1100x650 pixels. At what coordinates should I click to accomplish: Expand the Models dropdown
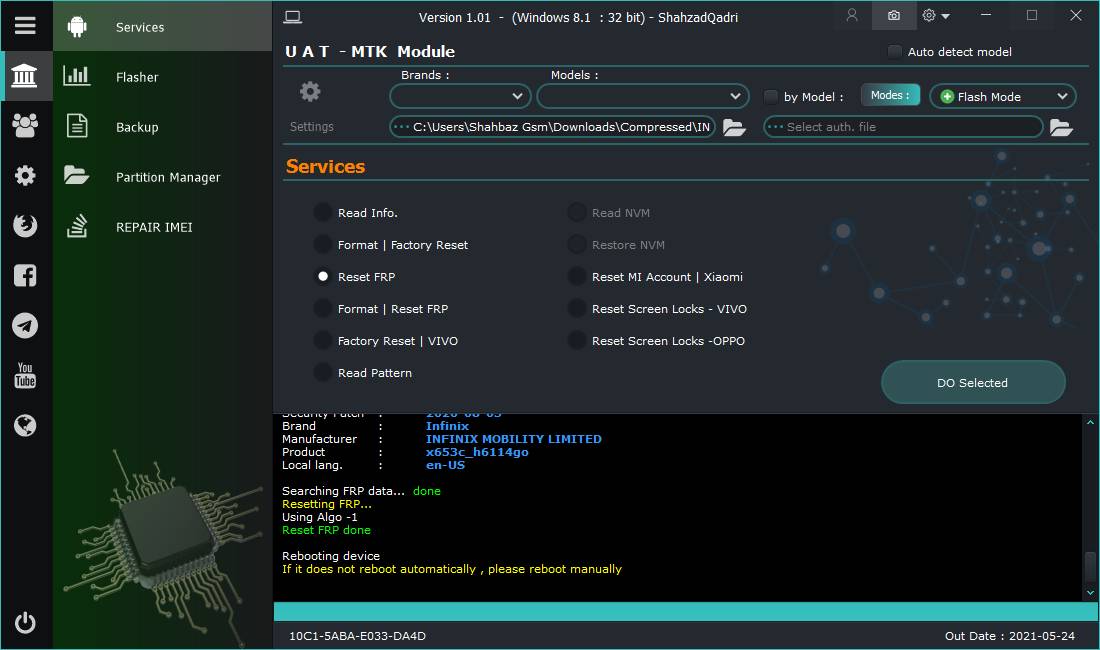click(x=643, y=96)
